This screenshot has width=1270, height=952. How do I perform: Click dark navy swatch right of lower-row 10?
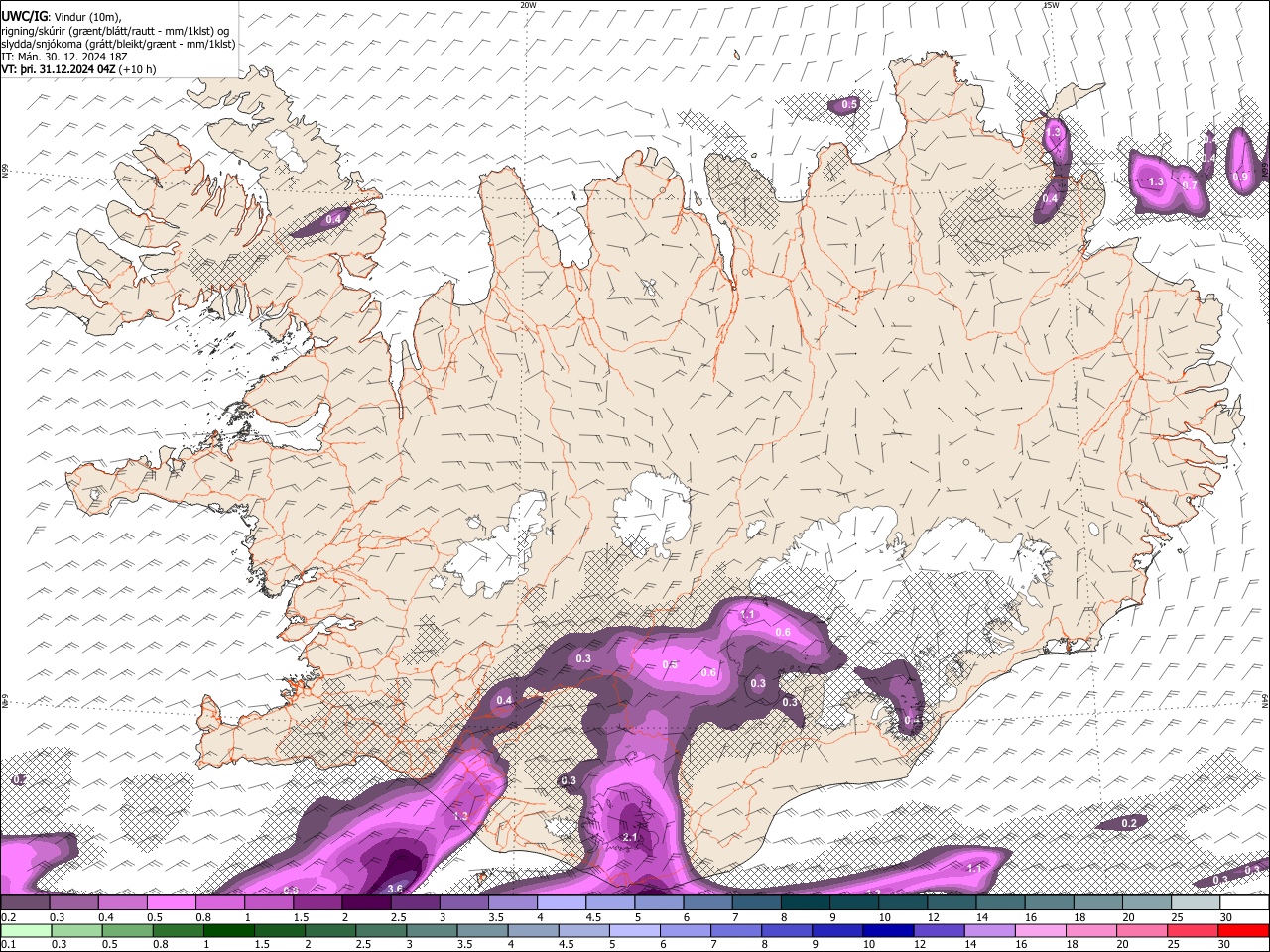pos(887,930)
